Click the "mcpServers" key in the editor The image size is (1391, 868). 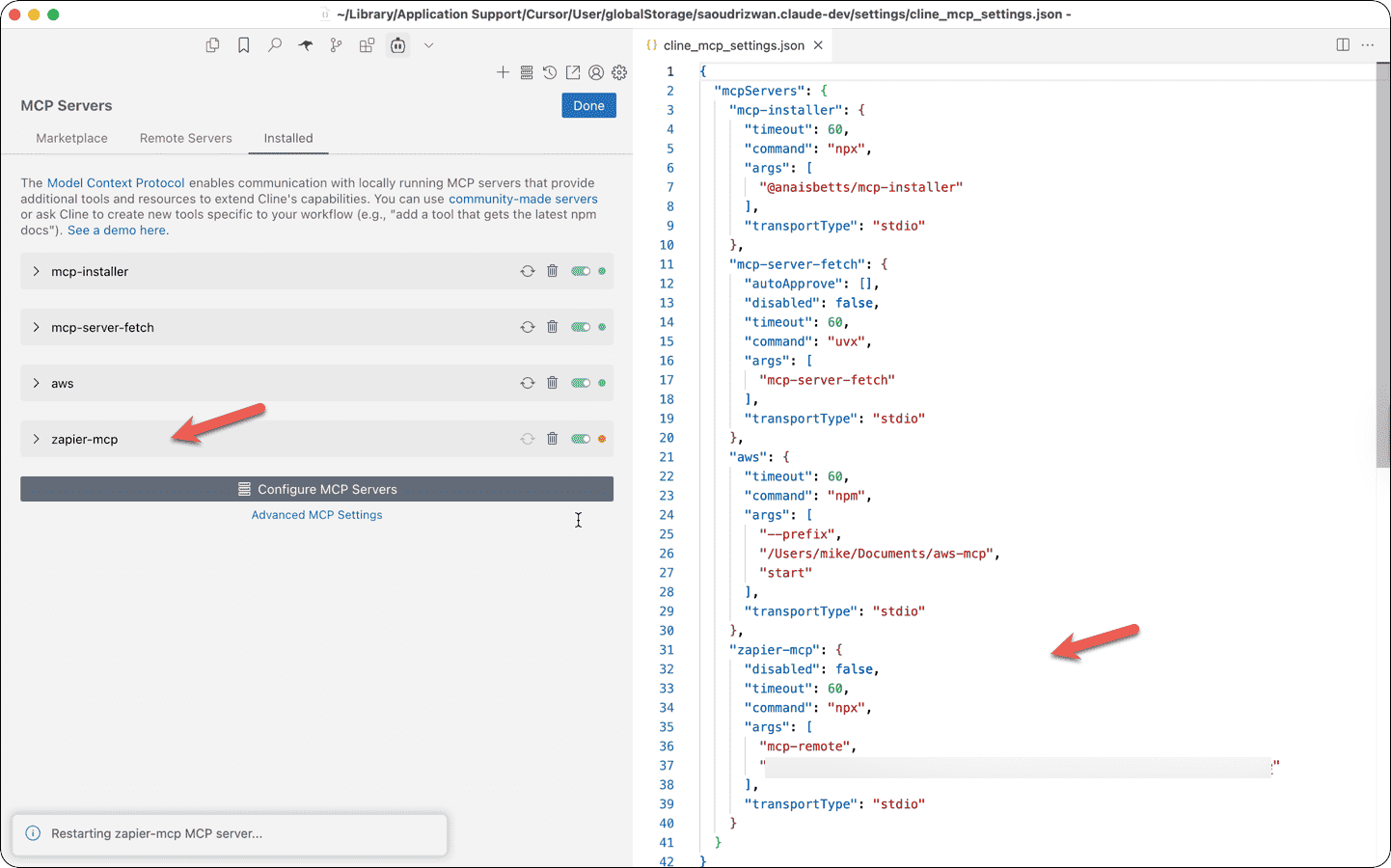pos(759,91)
